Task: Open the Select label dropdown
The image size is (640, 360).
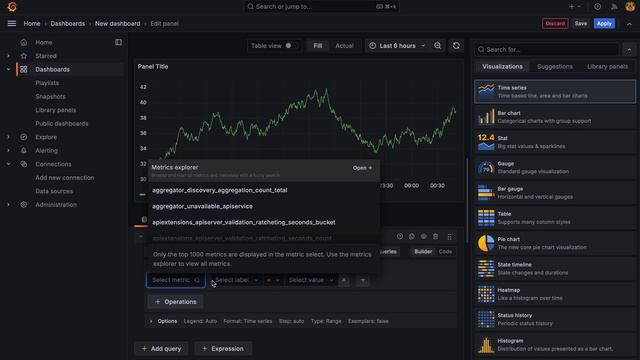Action: pyautogui.click(x=236, y=280)
